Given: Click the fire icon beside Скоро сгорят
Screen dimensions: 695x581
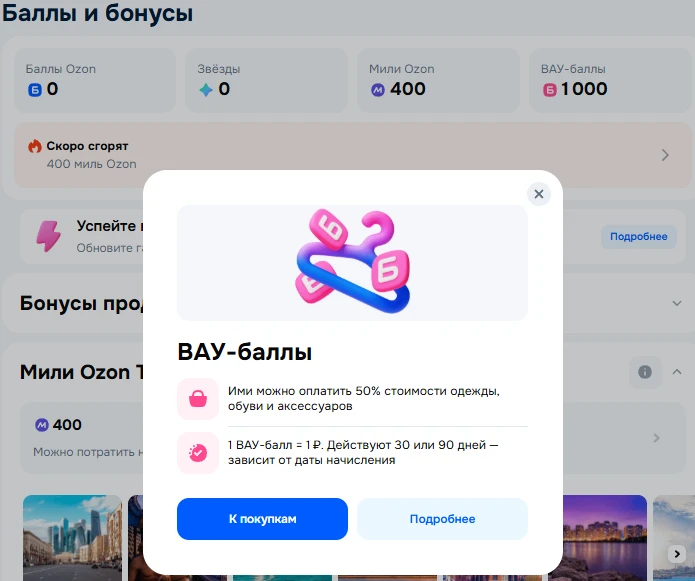Looking at the screenshot, I should [35, 146].
